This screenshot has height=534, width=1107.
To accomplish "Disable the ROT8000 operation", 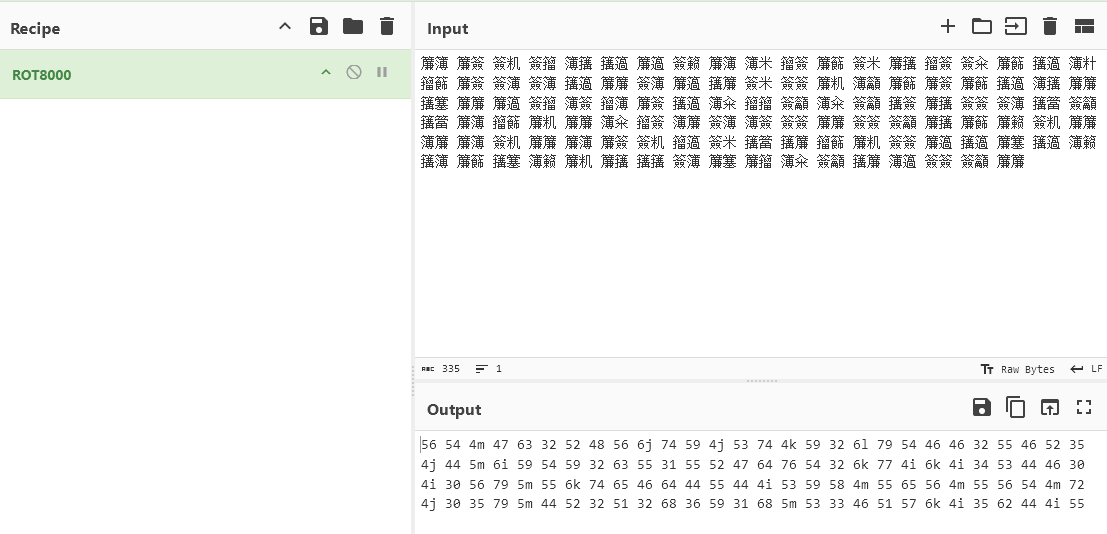I will click(353, 73).
